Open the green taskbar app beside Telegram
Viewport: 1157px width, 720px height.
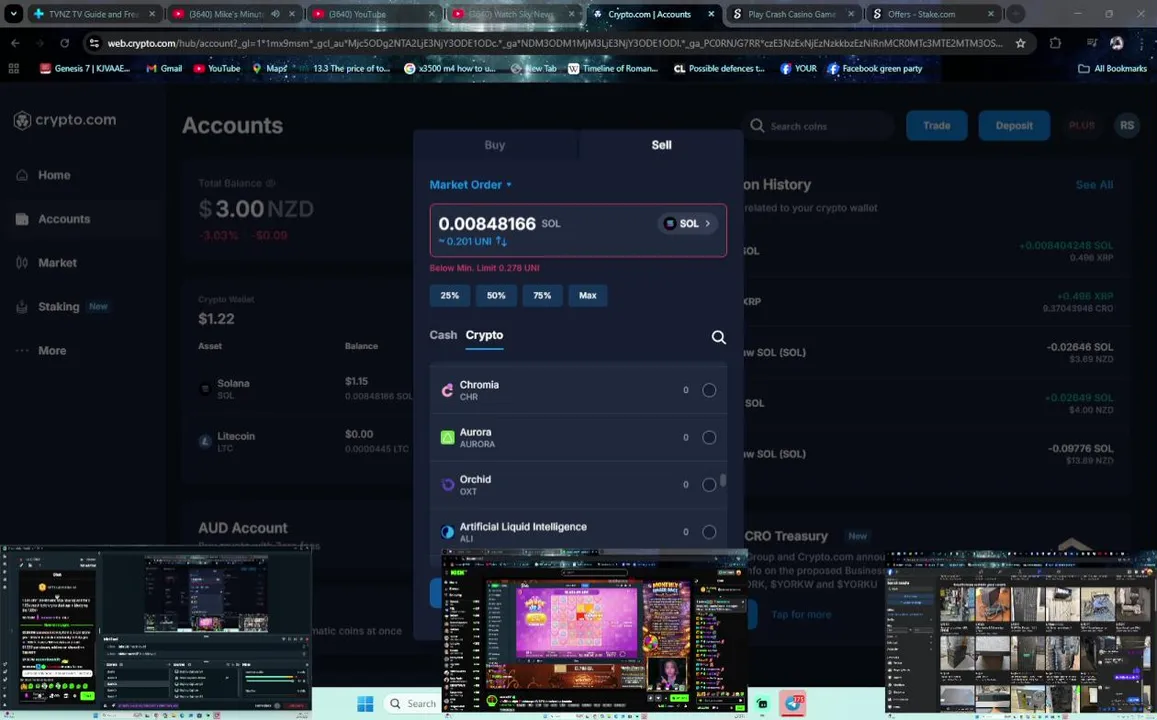tap(762, 704)
